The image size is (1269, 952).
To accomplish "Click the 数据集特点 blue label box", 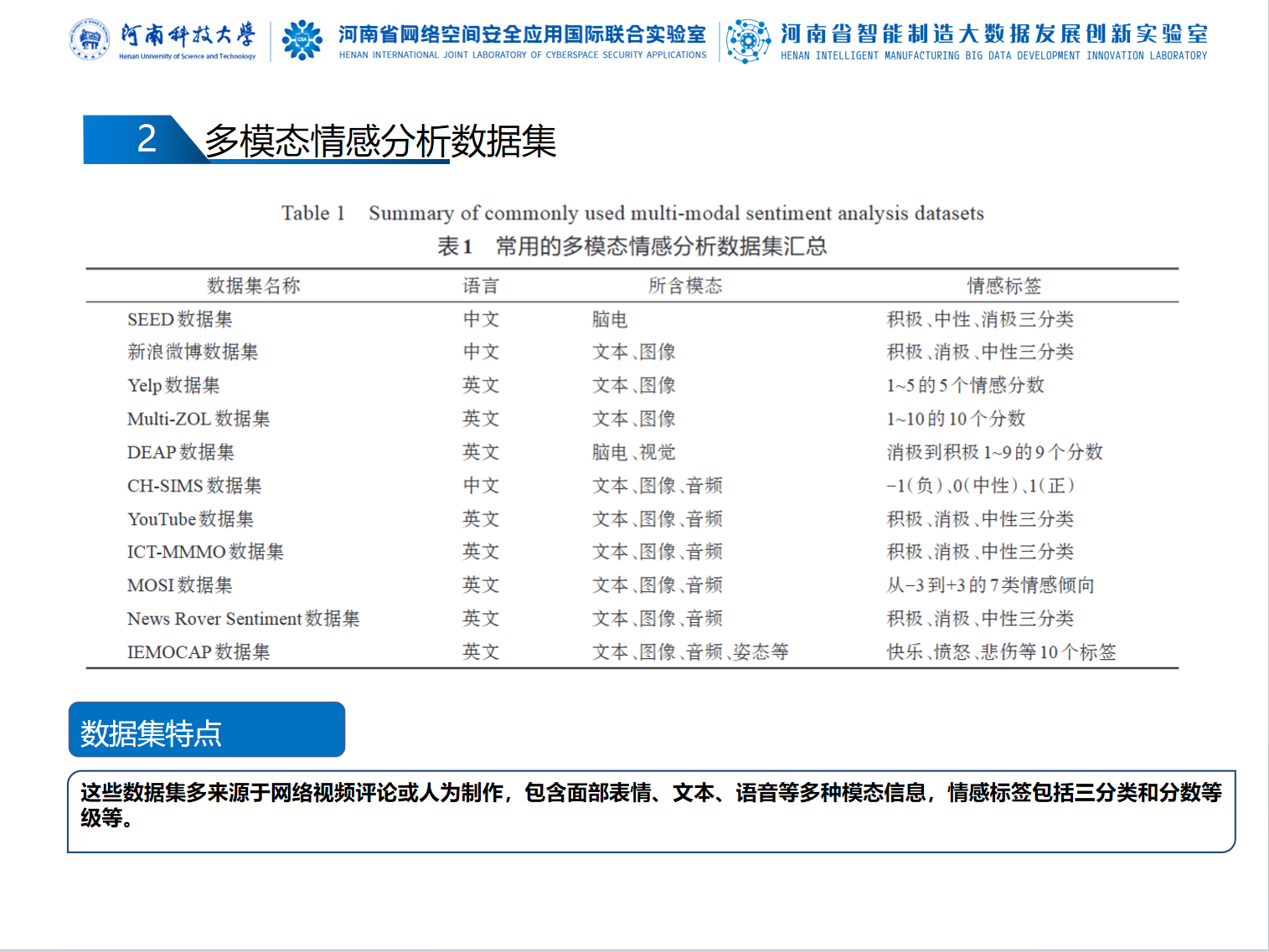I will click(x=207, y=729).
